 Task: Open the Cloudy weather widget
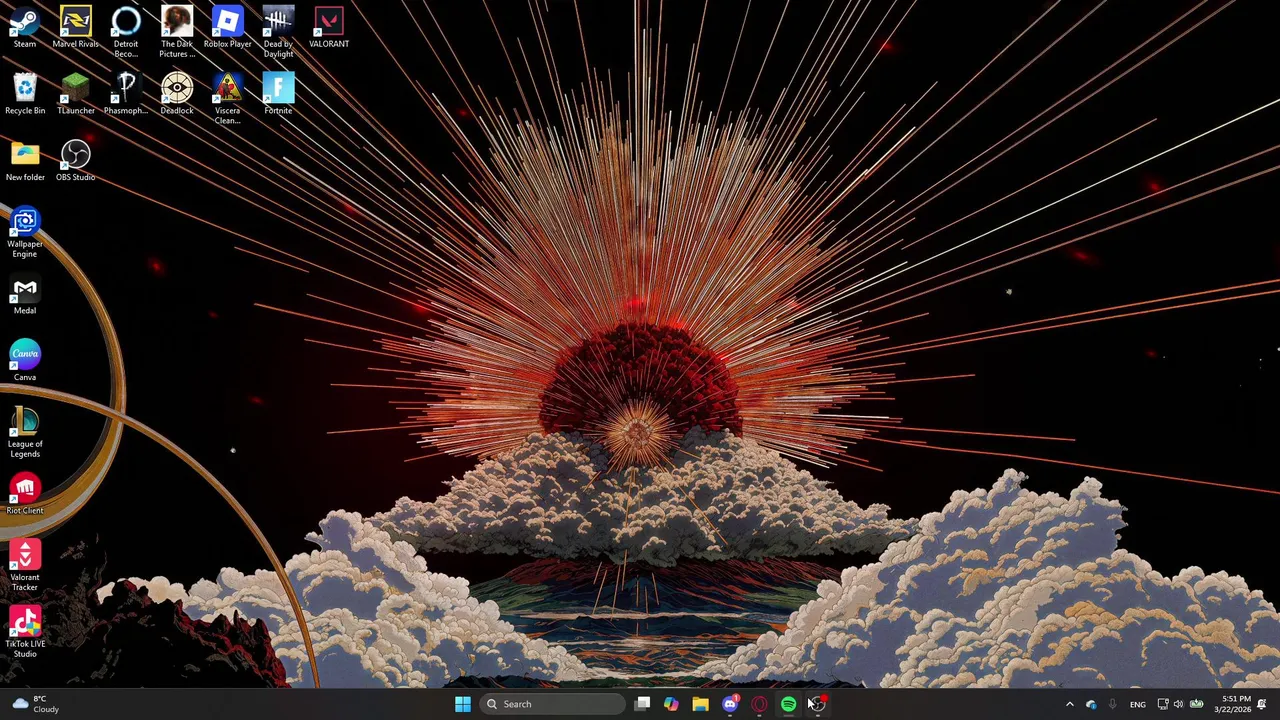(x=36, y=704)
